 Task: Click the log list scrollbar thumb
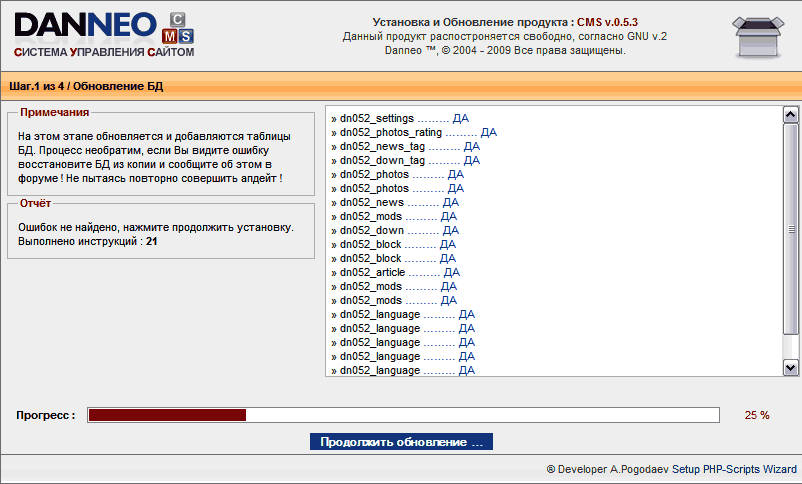click(x=790, y=230)
